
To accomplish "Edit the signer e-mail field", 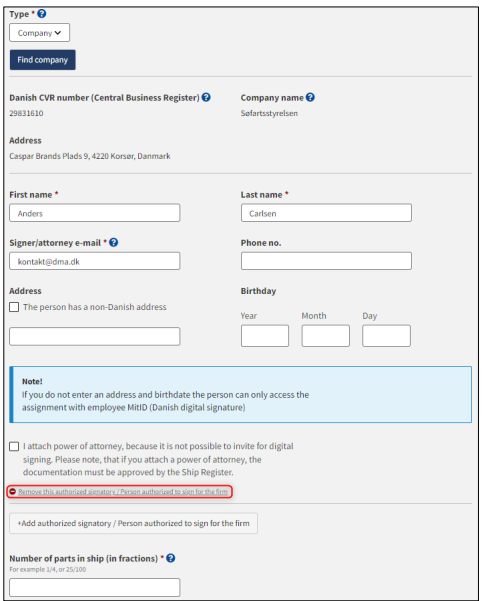I will pyautogui.click(x=95, y=261).
